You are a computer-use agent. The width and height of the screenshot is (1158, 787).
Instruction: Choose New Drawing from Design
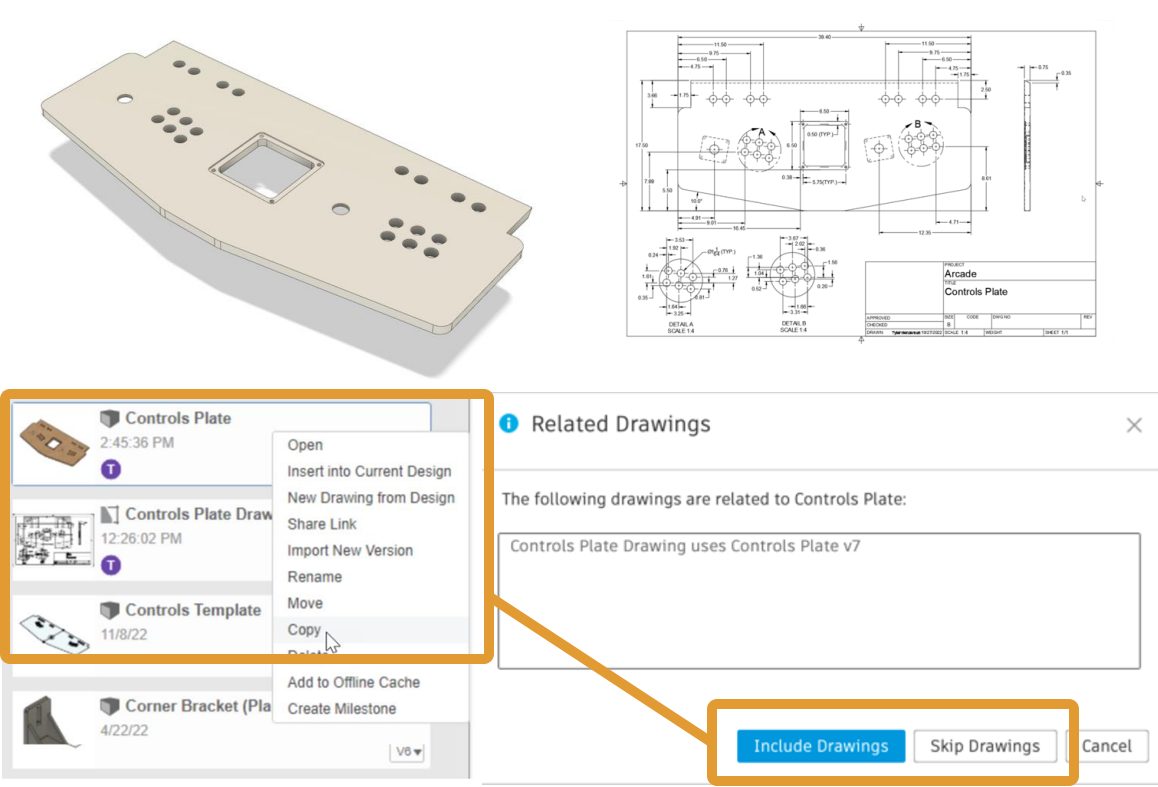[371, 498]
